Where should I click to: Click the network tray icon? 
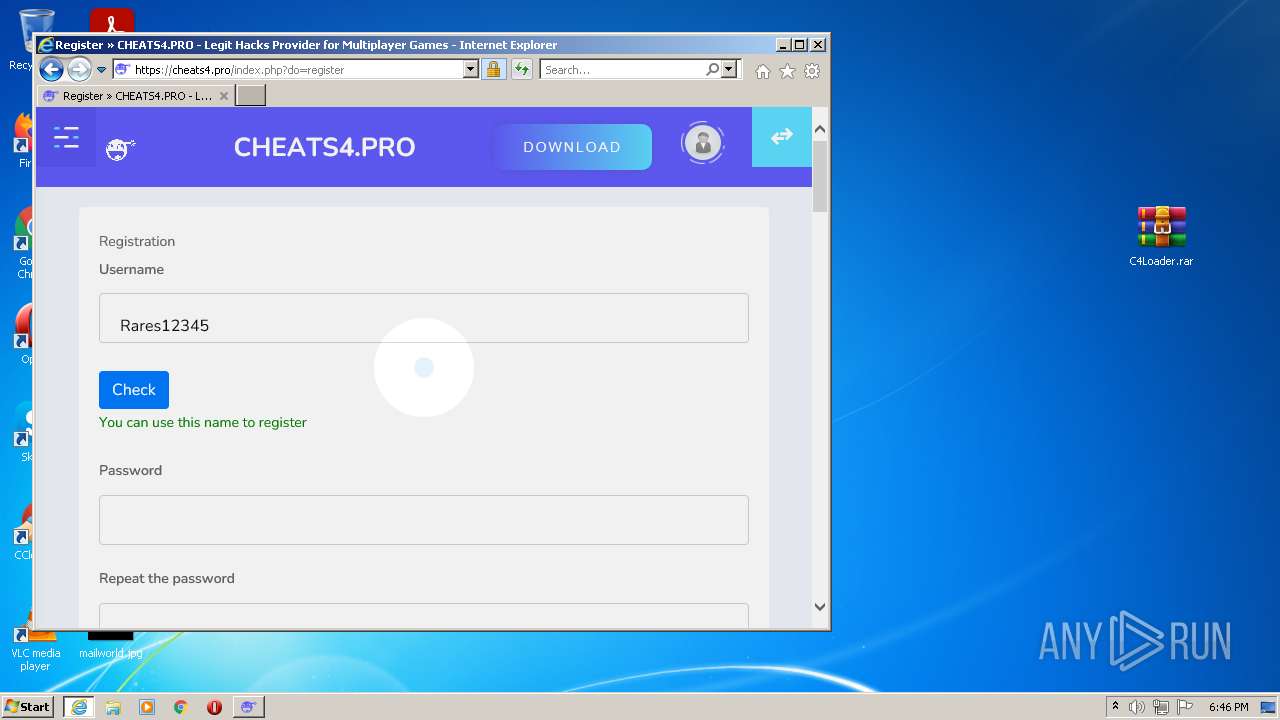pos(1161,707)
